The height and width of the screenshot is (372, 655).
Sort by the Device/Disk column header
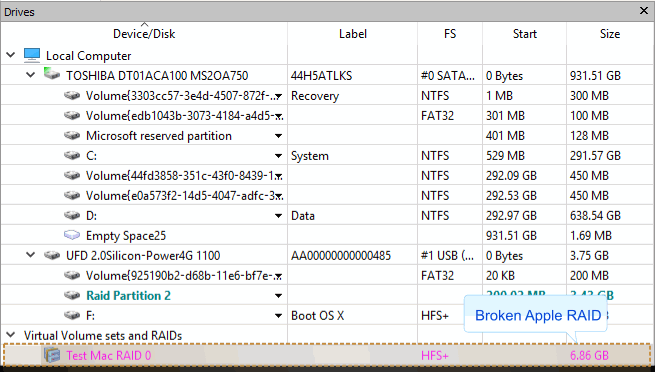pyautogui.click(x=144, y=34)
